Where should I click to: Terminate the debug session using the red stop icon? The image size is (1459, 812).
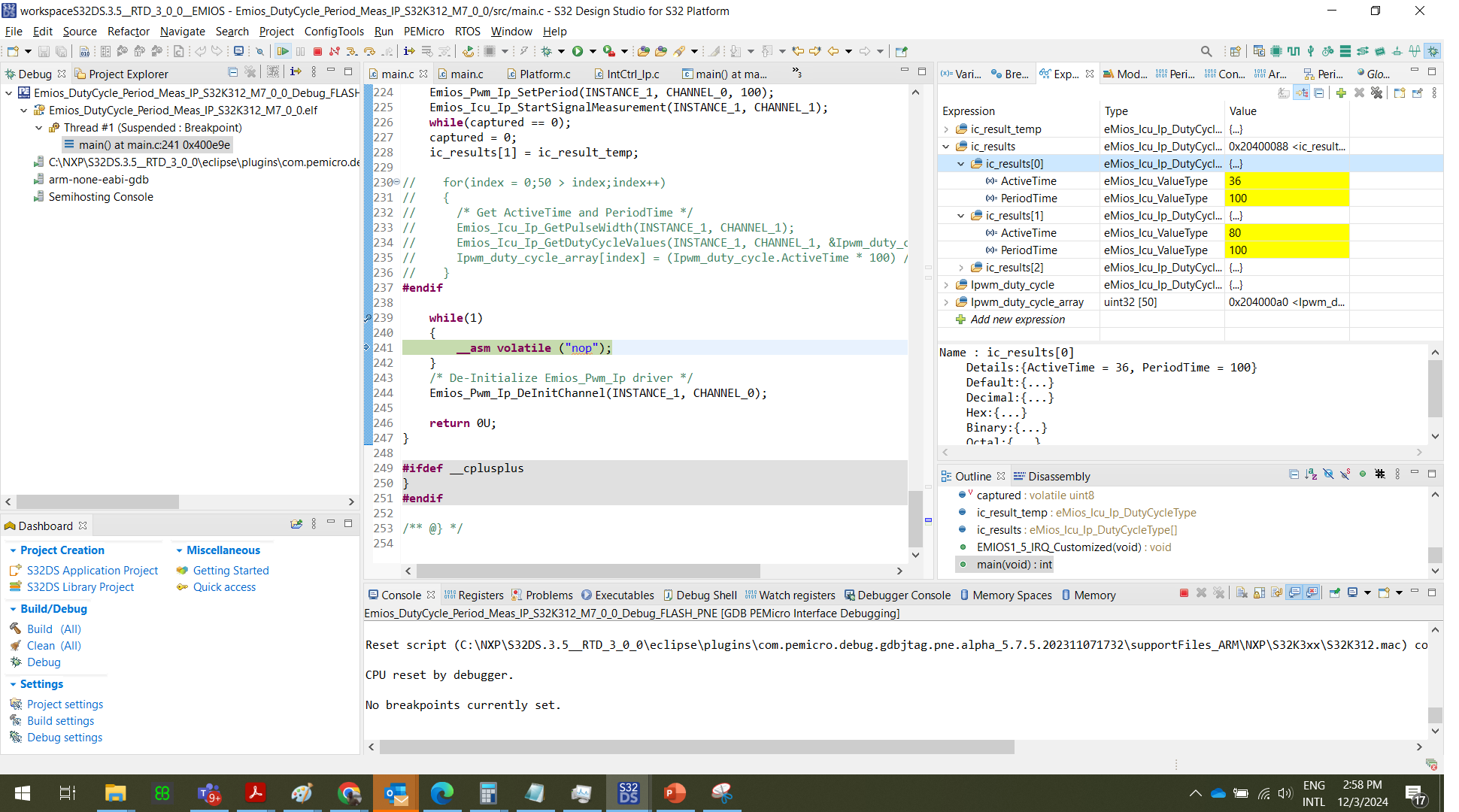319,50
